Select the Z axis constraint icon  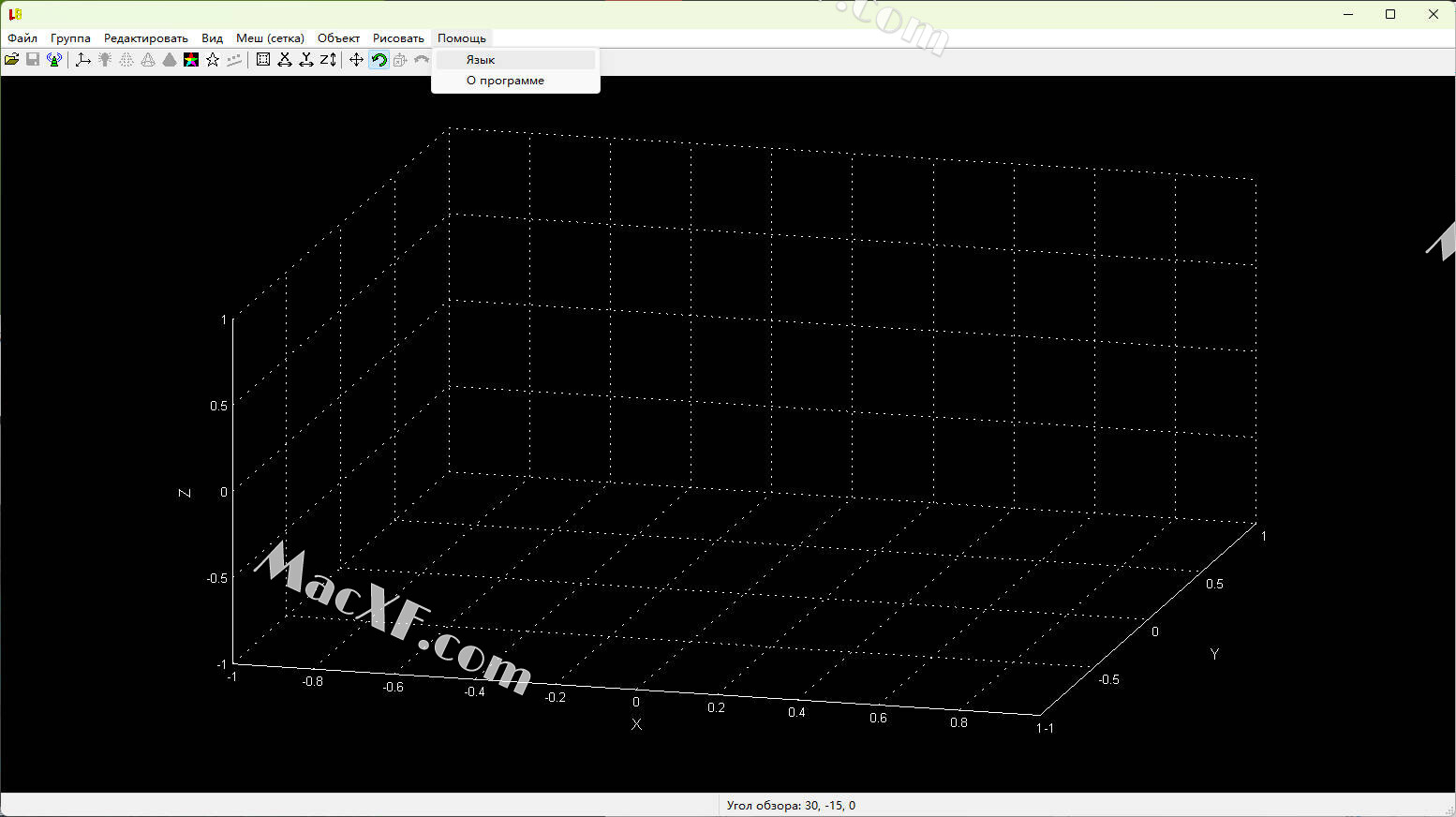(x=328, y=60)
